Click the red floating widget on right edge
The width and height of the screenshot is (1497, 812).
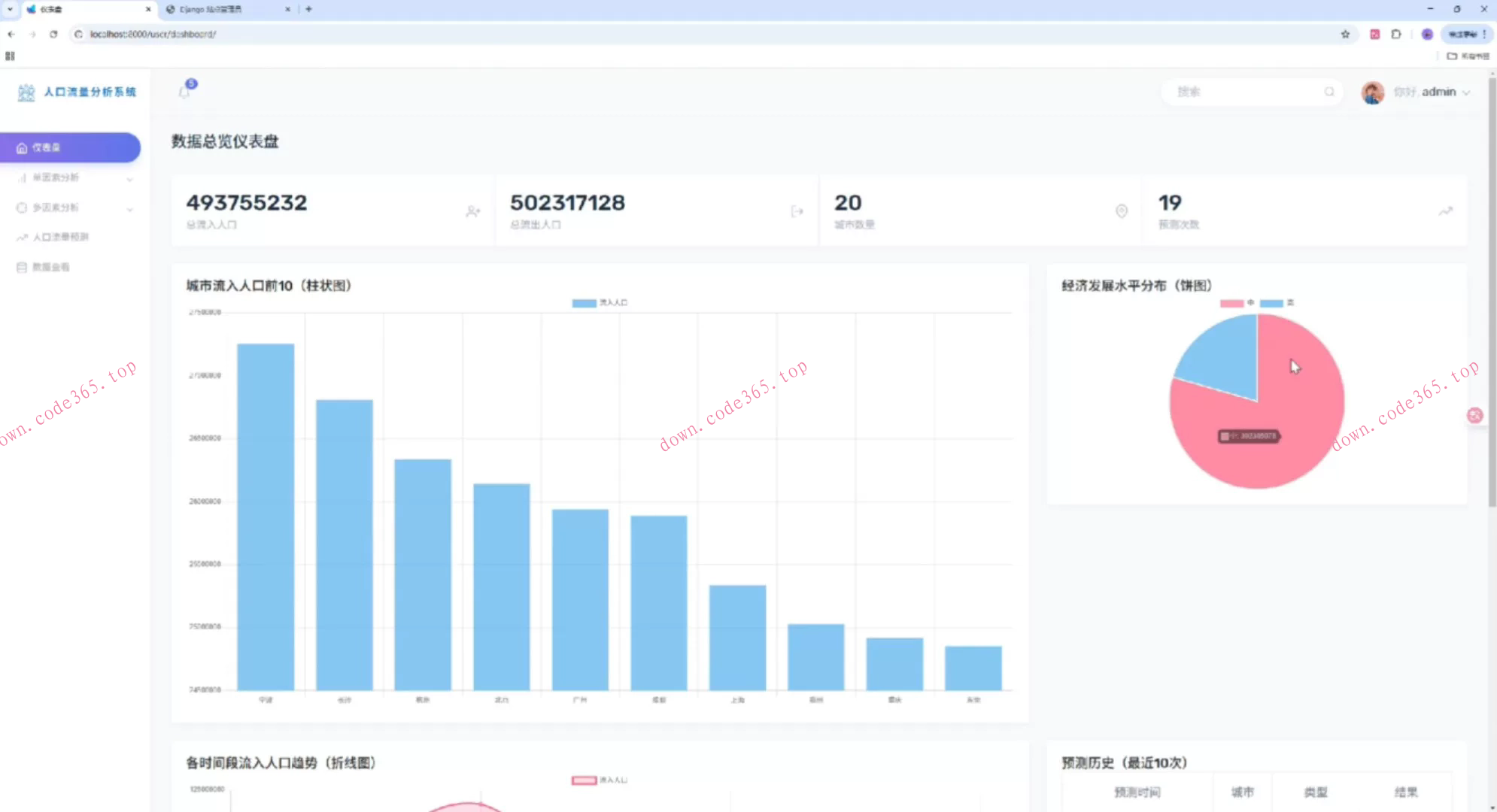[x=1474, y=415]
